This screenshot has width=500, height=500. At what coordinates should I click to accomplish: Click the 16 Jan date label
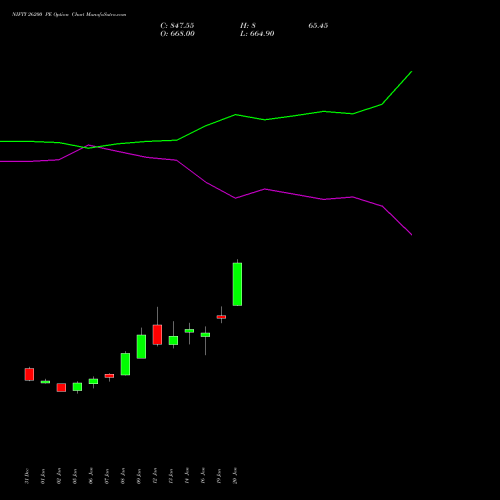coord(203,476)
